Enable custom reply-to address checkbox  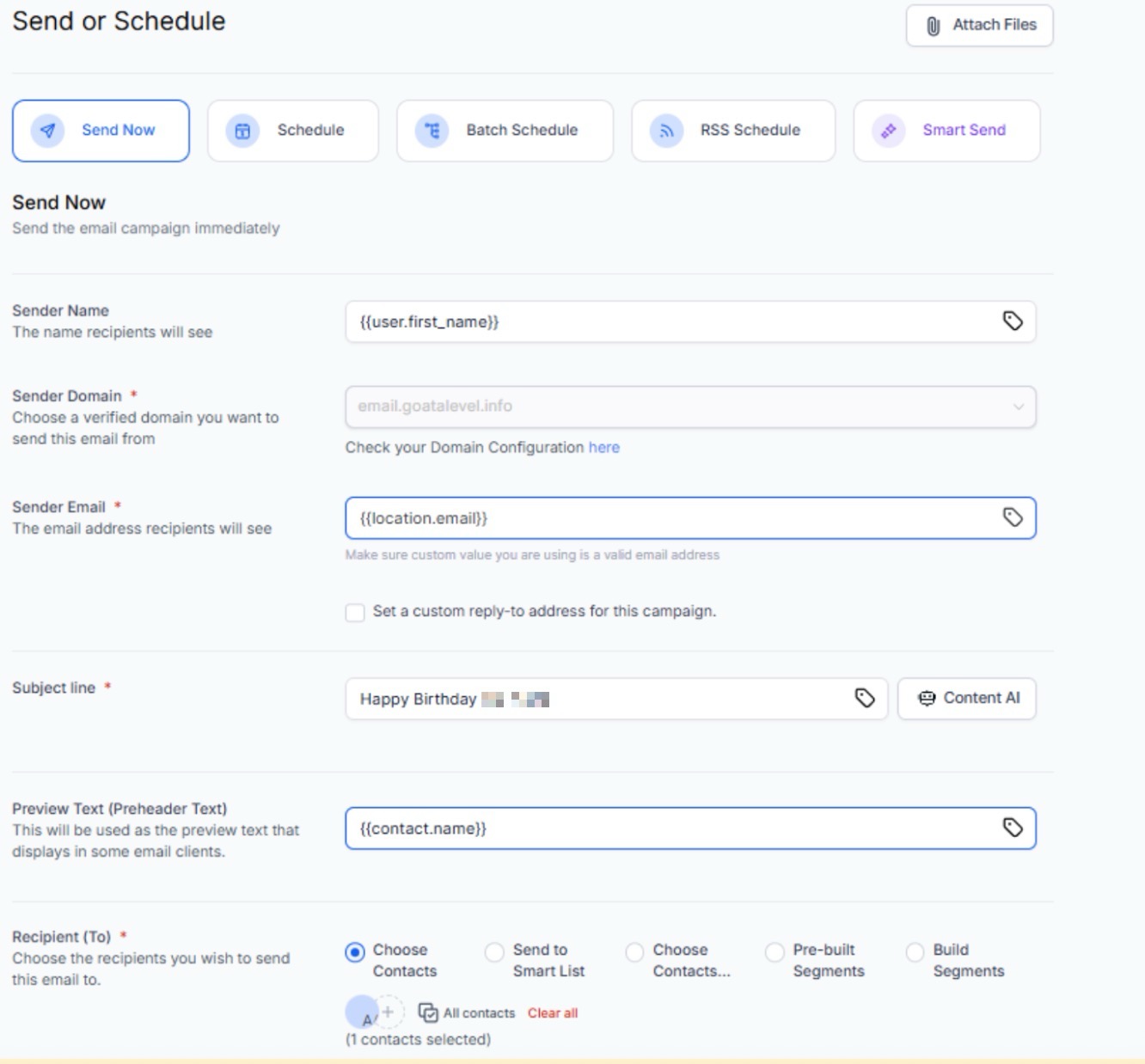355,612
